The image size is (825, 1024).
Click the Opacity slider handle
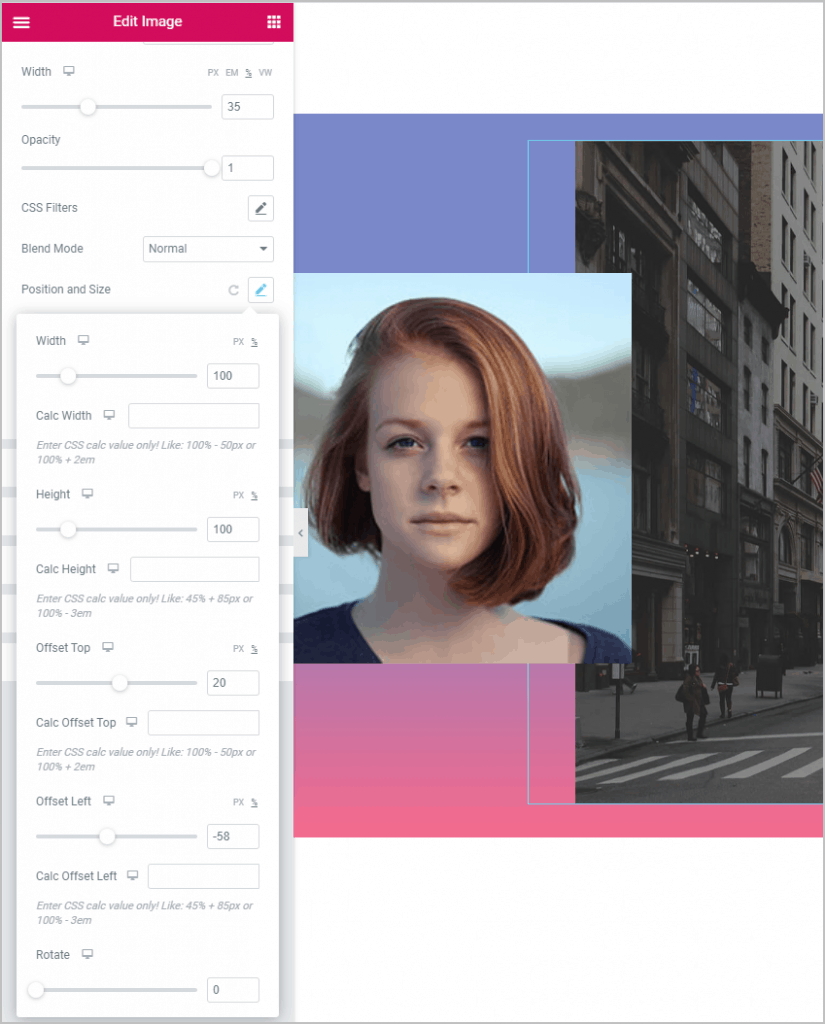(211, 168)
